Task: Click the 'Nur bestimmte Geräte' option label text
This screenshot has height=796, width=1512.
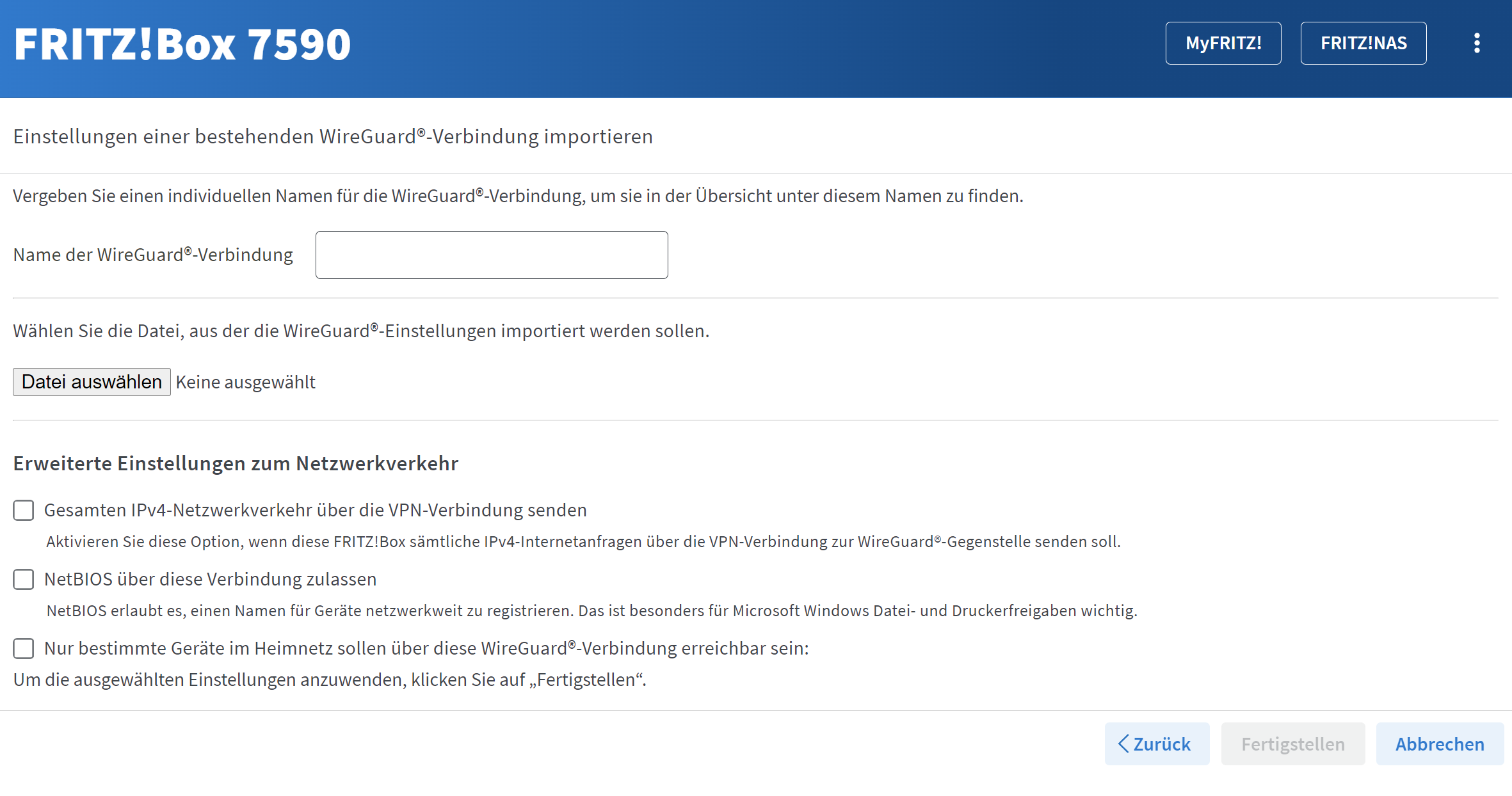Action: pos(426,648)
